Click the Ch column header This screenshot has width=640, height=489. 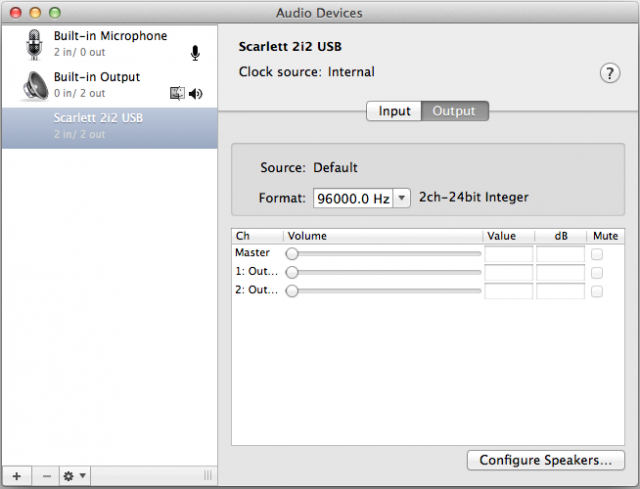point(258,236)
